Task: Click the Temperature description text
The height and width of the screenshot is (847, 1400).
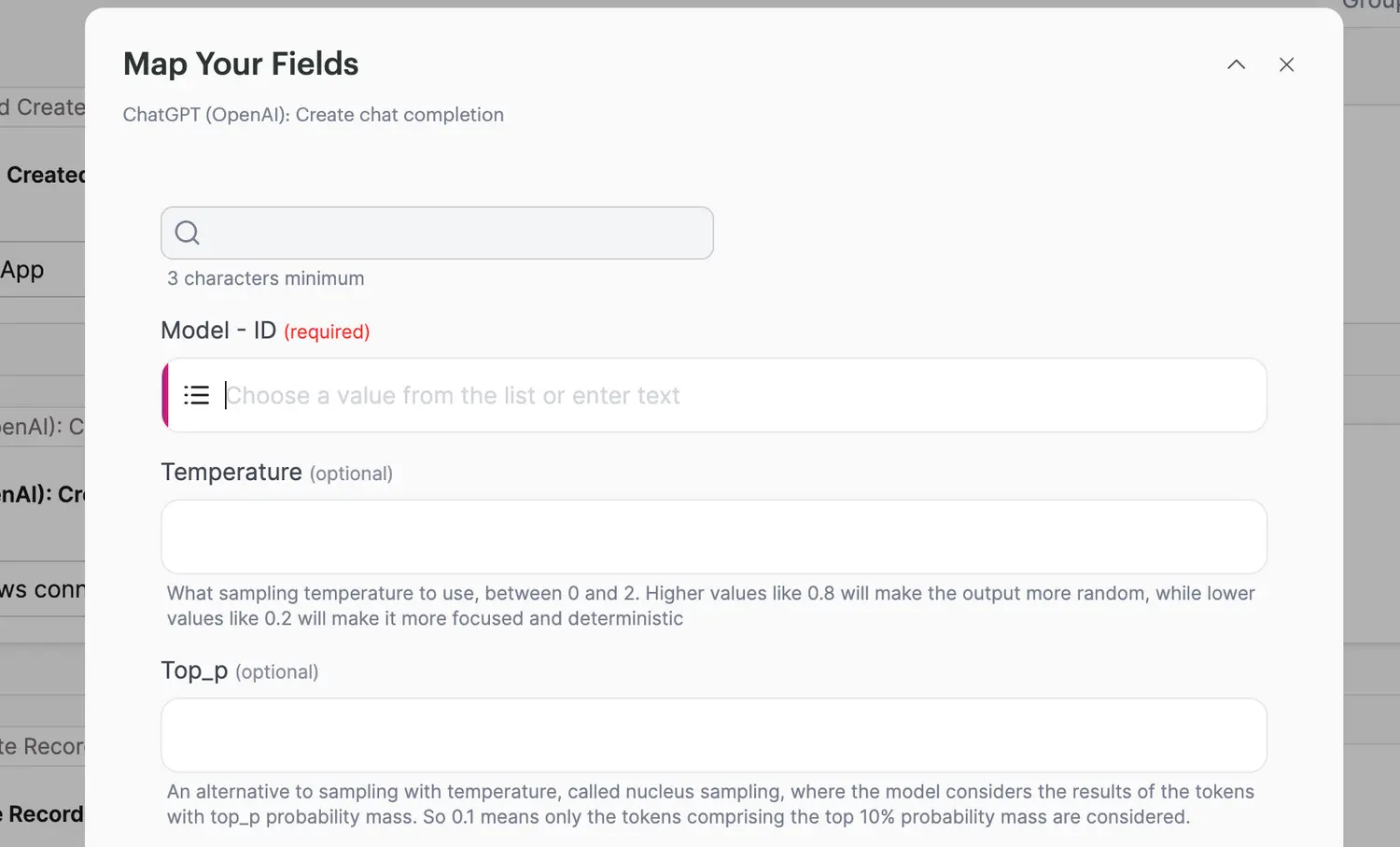Action: click(709, 605)
